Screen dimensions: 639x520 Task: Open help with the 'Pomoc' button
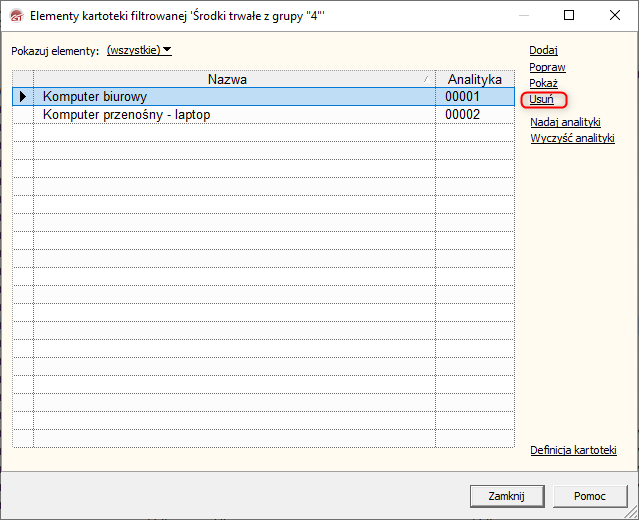pos(590,496)
